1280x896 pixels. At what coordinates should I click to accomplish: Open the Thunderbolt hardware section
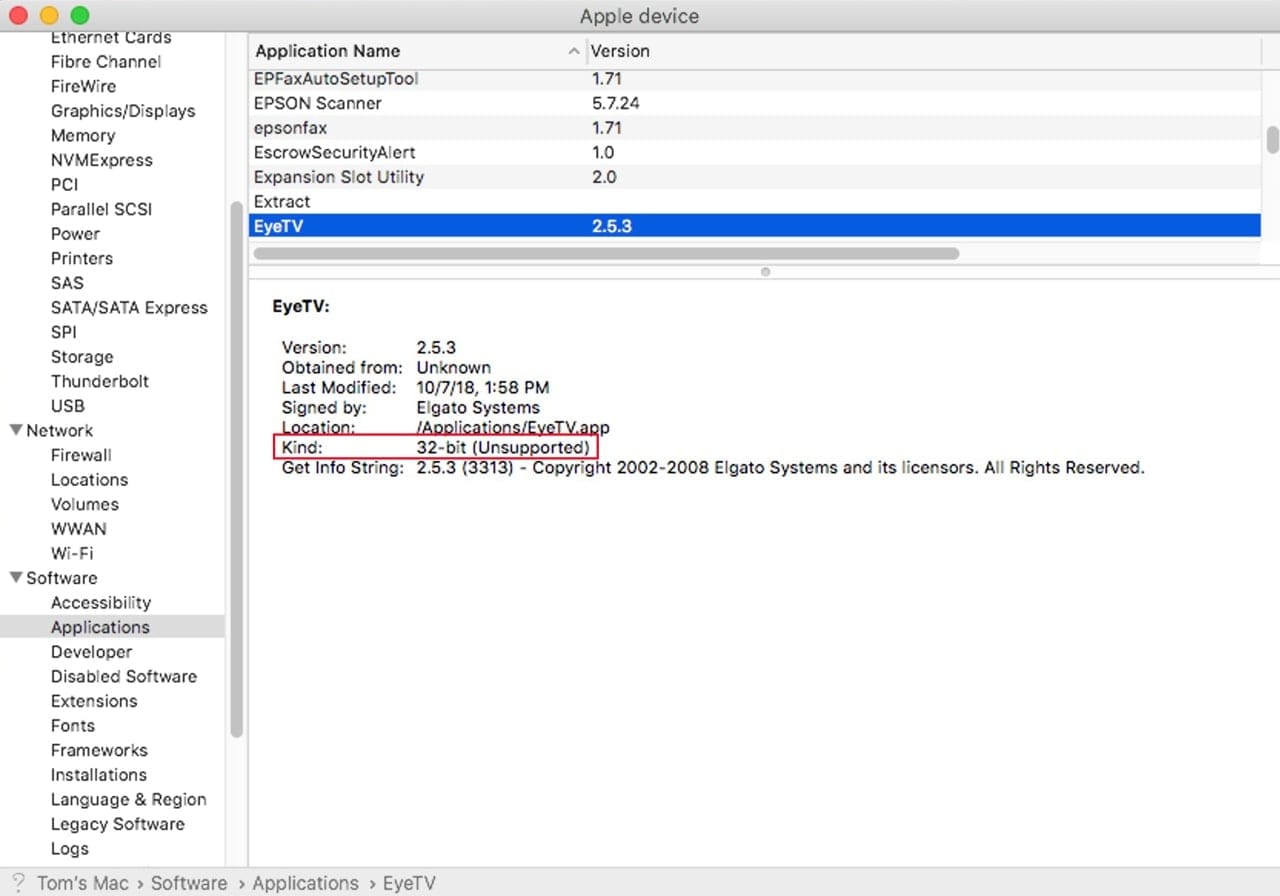click(99, 381)
